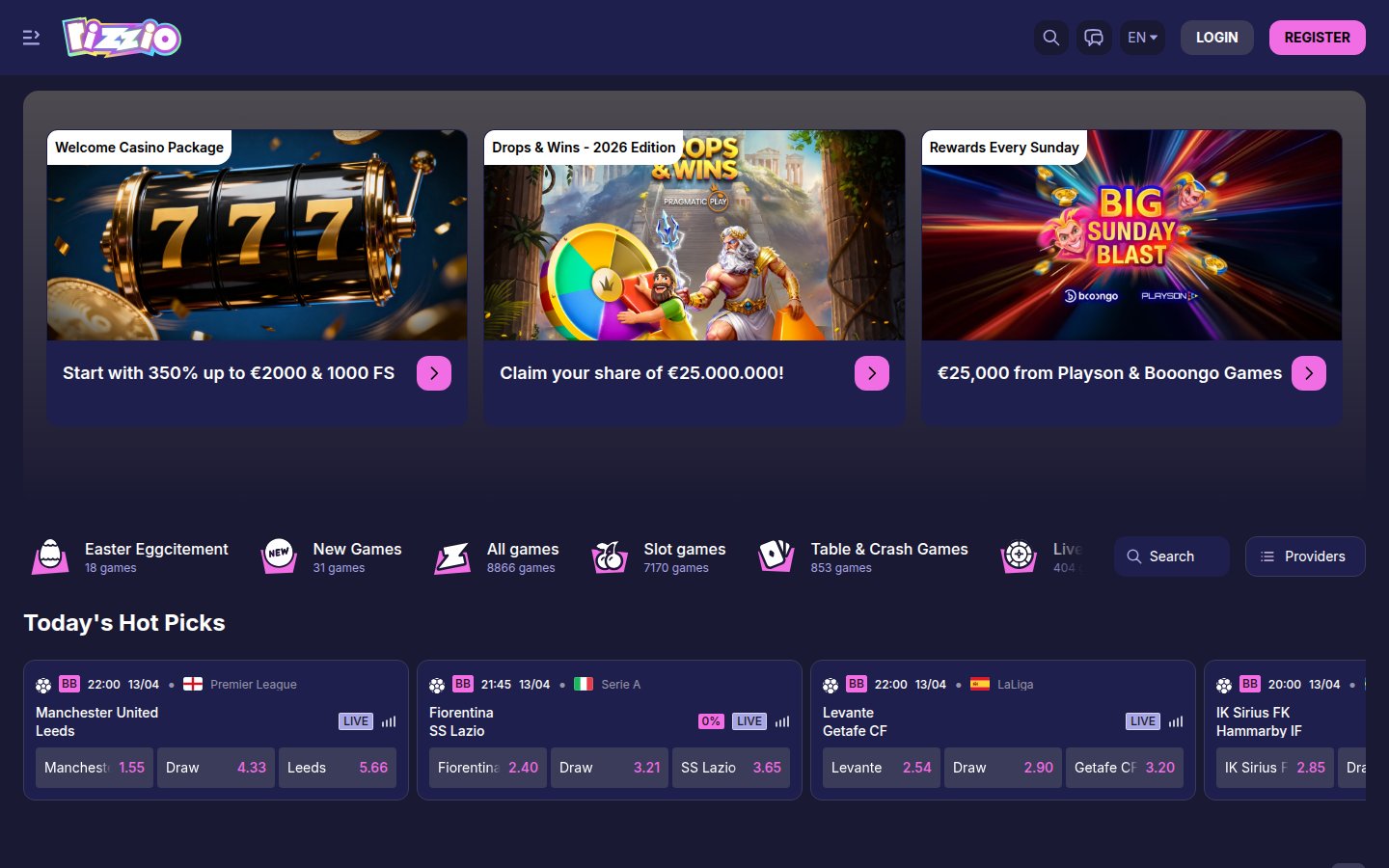Click arrow next to €25,000 Playson offer
1389x868 pixels.
(1309, 373)
